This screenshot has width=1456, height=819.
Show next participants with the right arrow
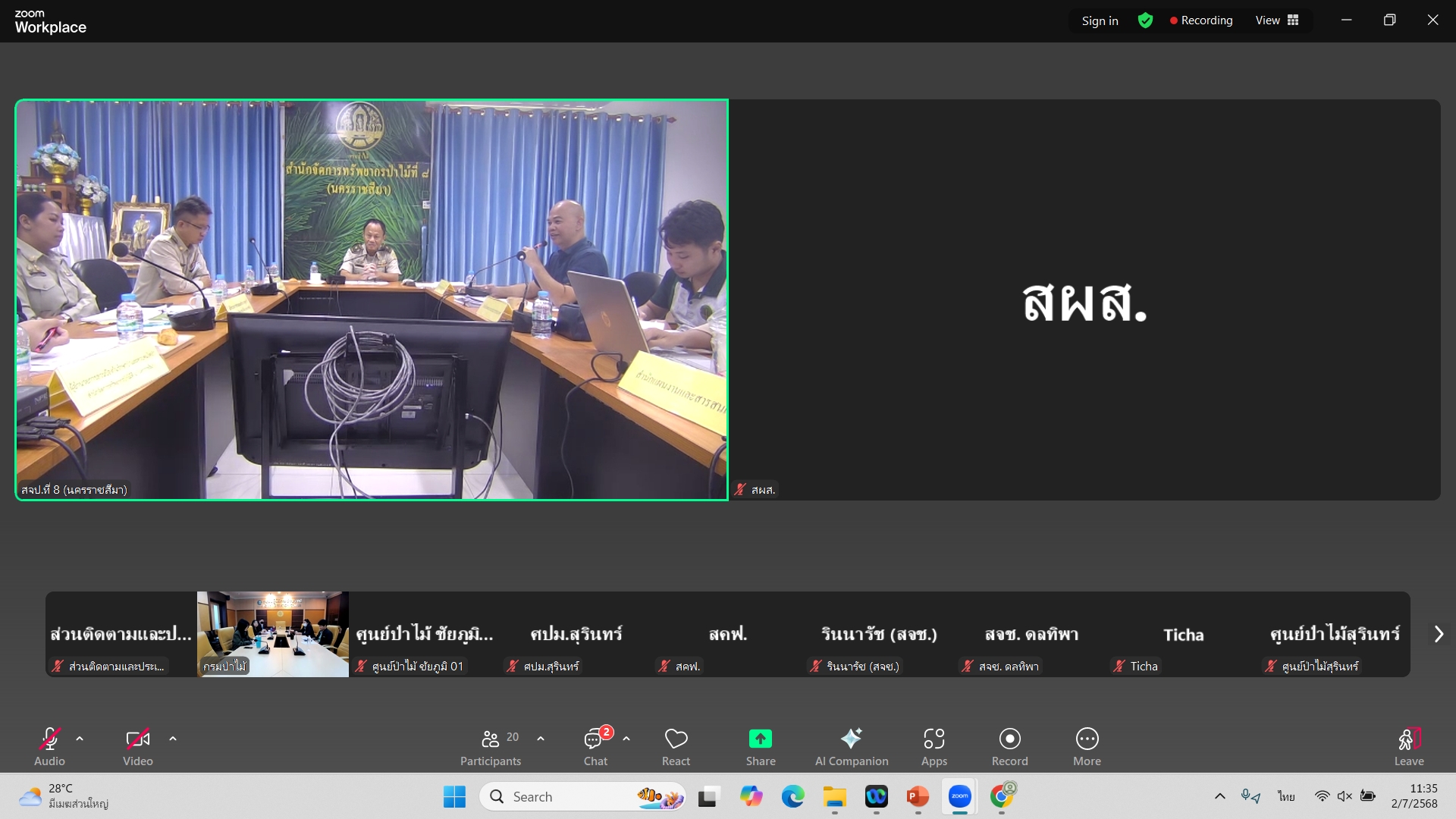1439,634
